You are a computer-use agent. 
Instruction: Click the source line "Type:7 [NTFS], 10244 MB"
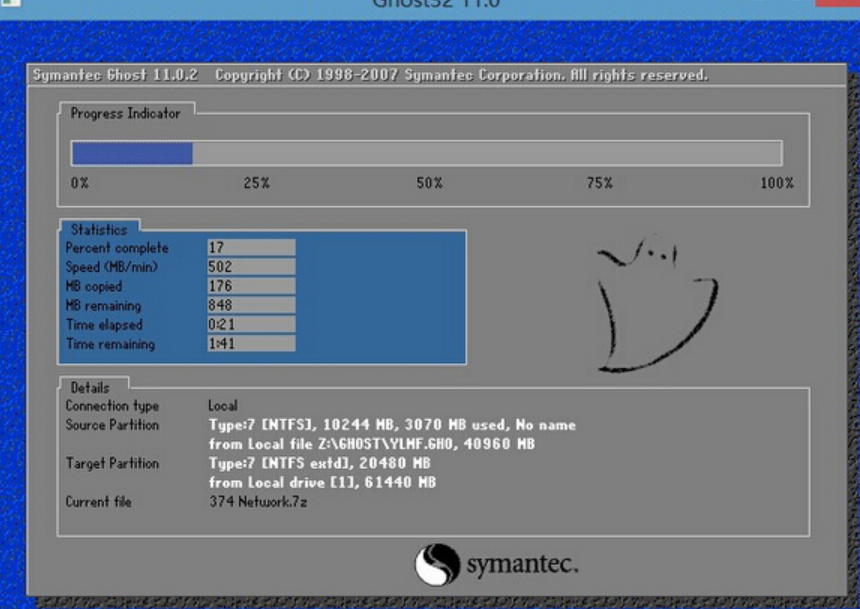(x=392, y=425)
